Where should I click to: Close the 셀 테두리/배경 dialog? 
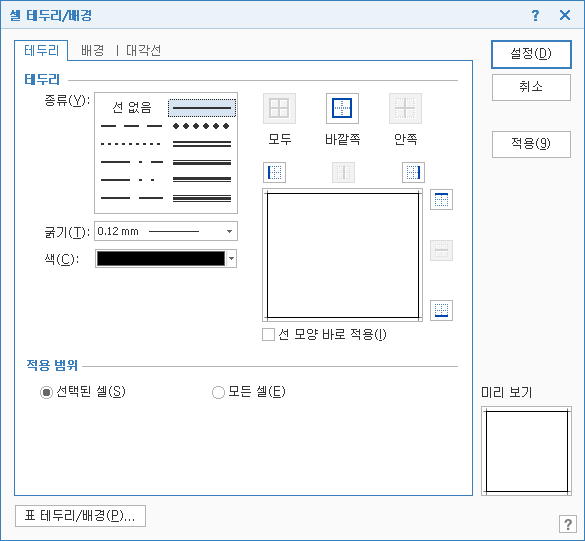point(565,15)
